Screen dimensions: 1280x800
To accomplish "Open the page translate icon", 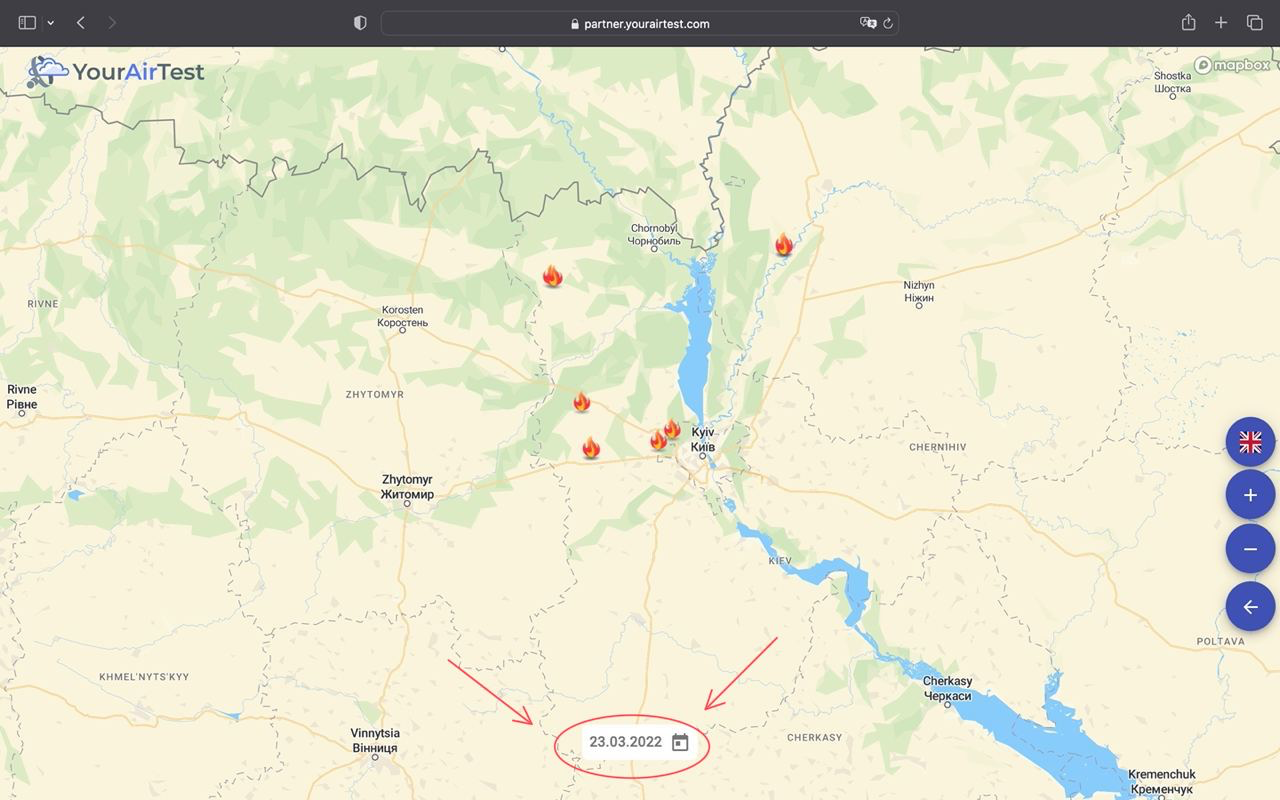I will (868, 23).
